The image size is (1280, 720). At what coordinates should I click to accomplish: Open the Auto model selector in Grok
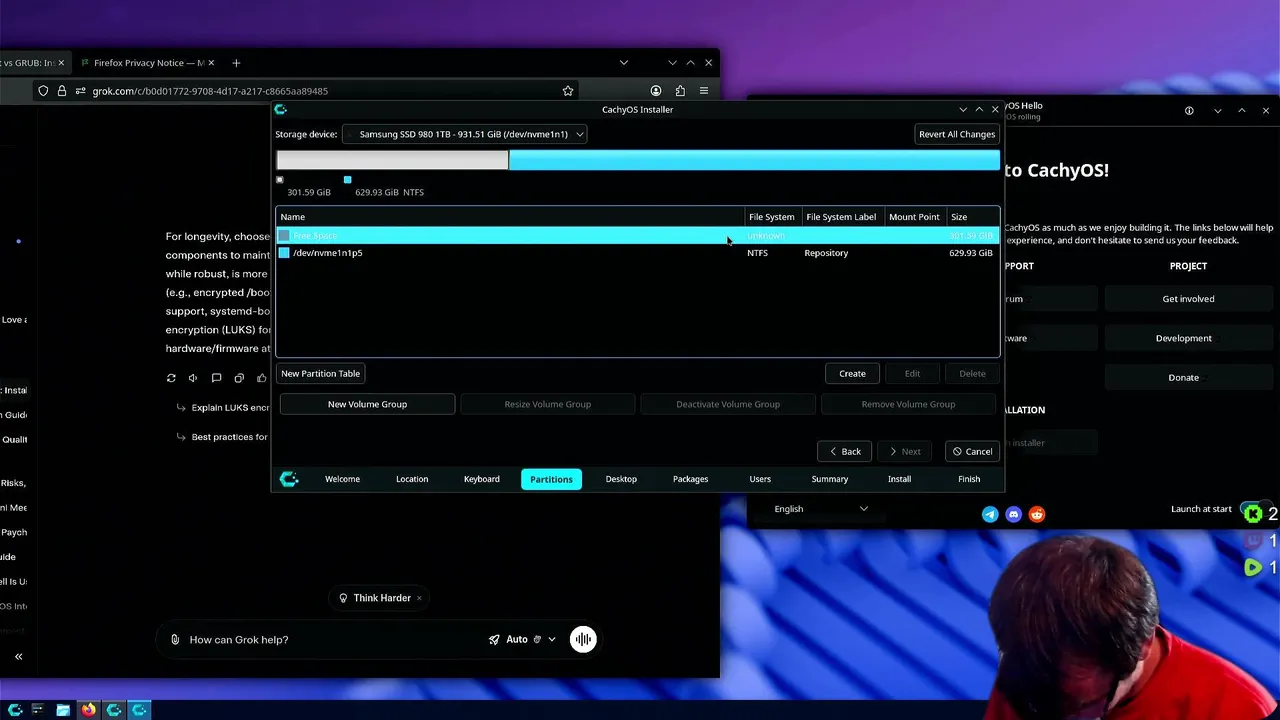click(x=522, y=640)
